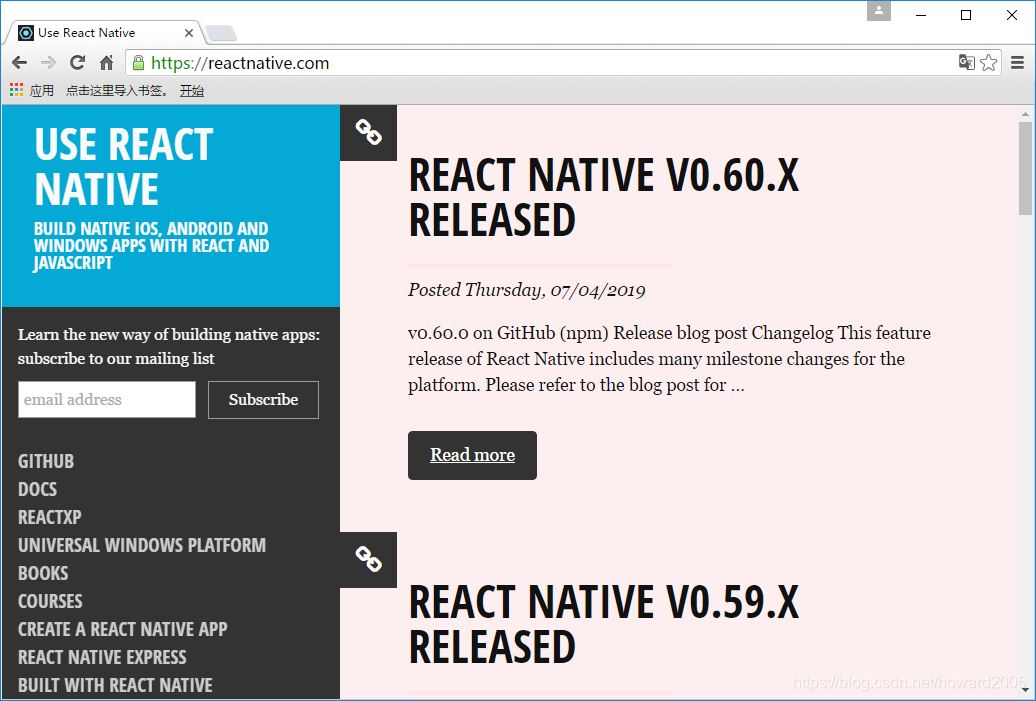Click the browser forward arrow
Image resolution: width=1036 pixels, height=701 pixels.
tap(48, 63)
